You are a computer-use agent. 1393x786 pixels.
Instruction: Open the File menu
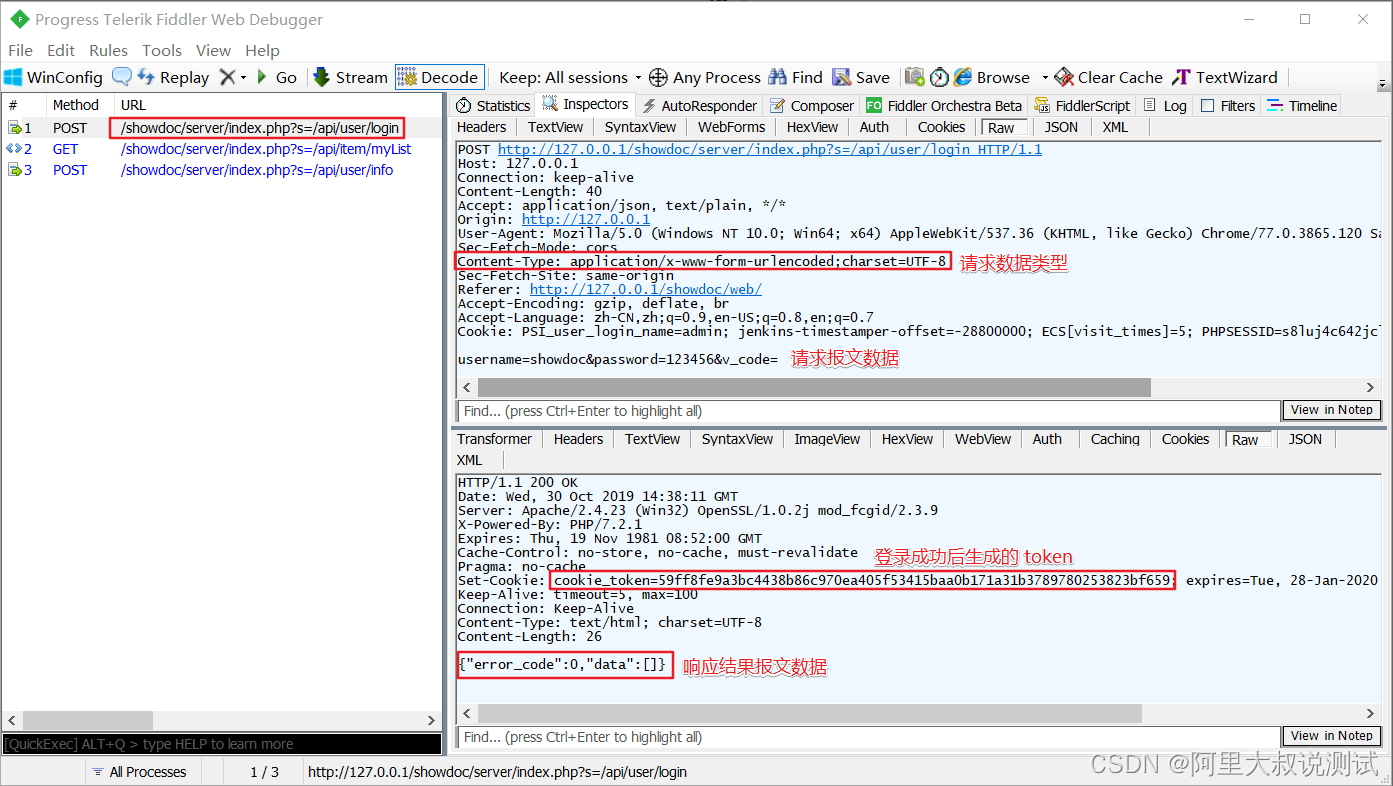20,50
